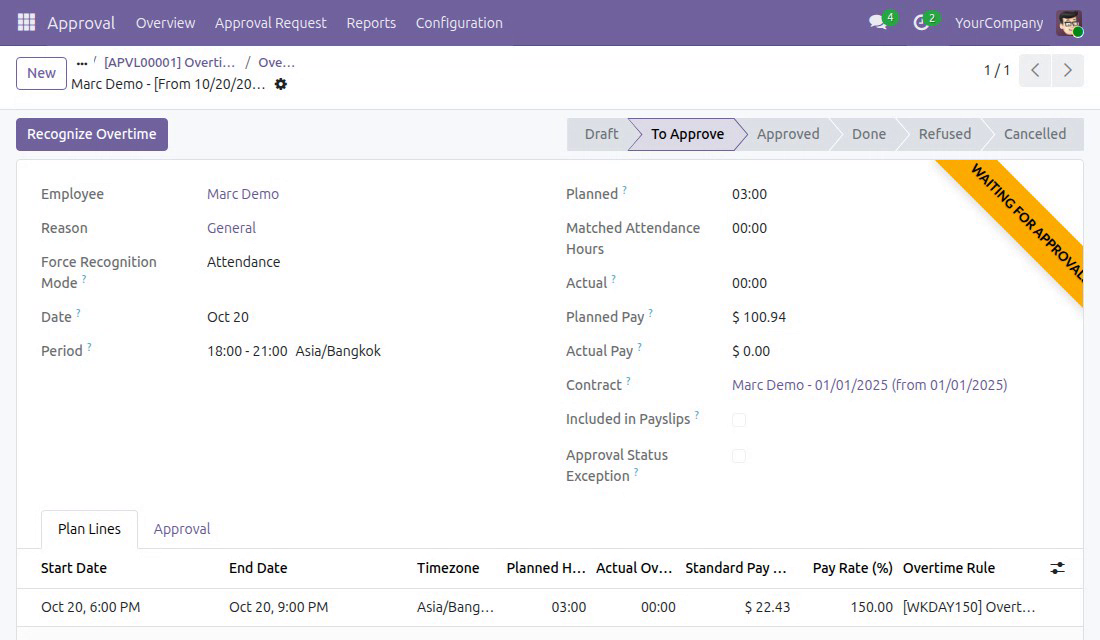The image size is (1100, 640).
Task: Select the Approved status stage
Action: [x=788, y=134]
